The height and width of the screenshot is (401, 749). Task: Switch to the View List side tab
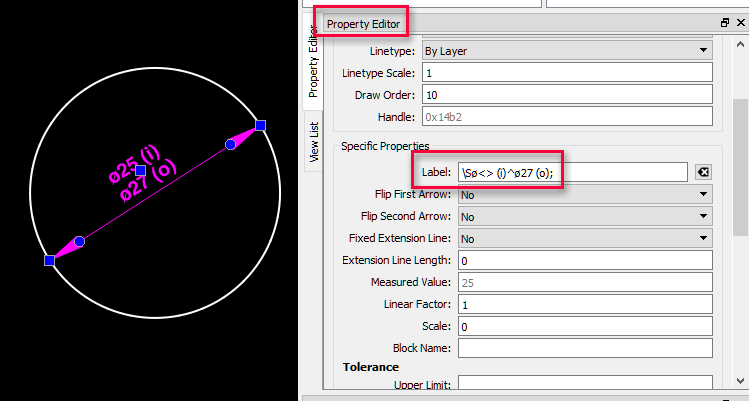314,141
